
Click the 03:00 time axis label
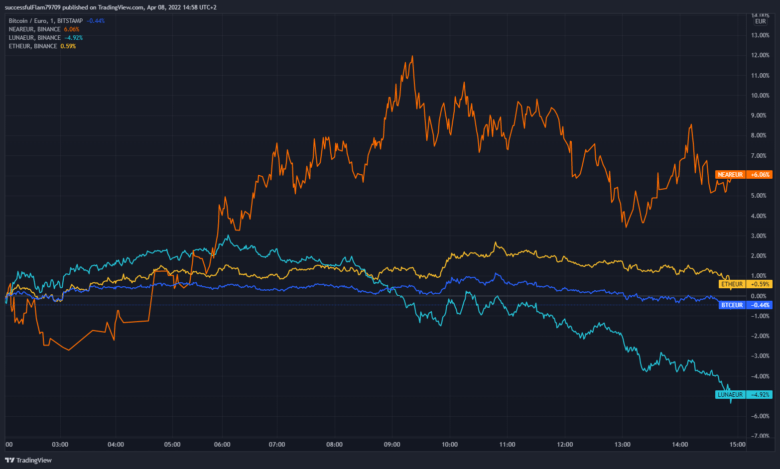click(60, 445)
